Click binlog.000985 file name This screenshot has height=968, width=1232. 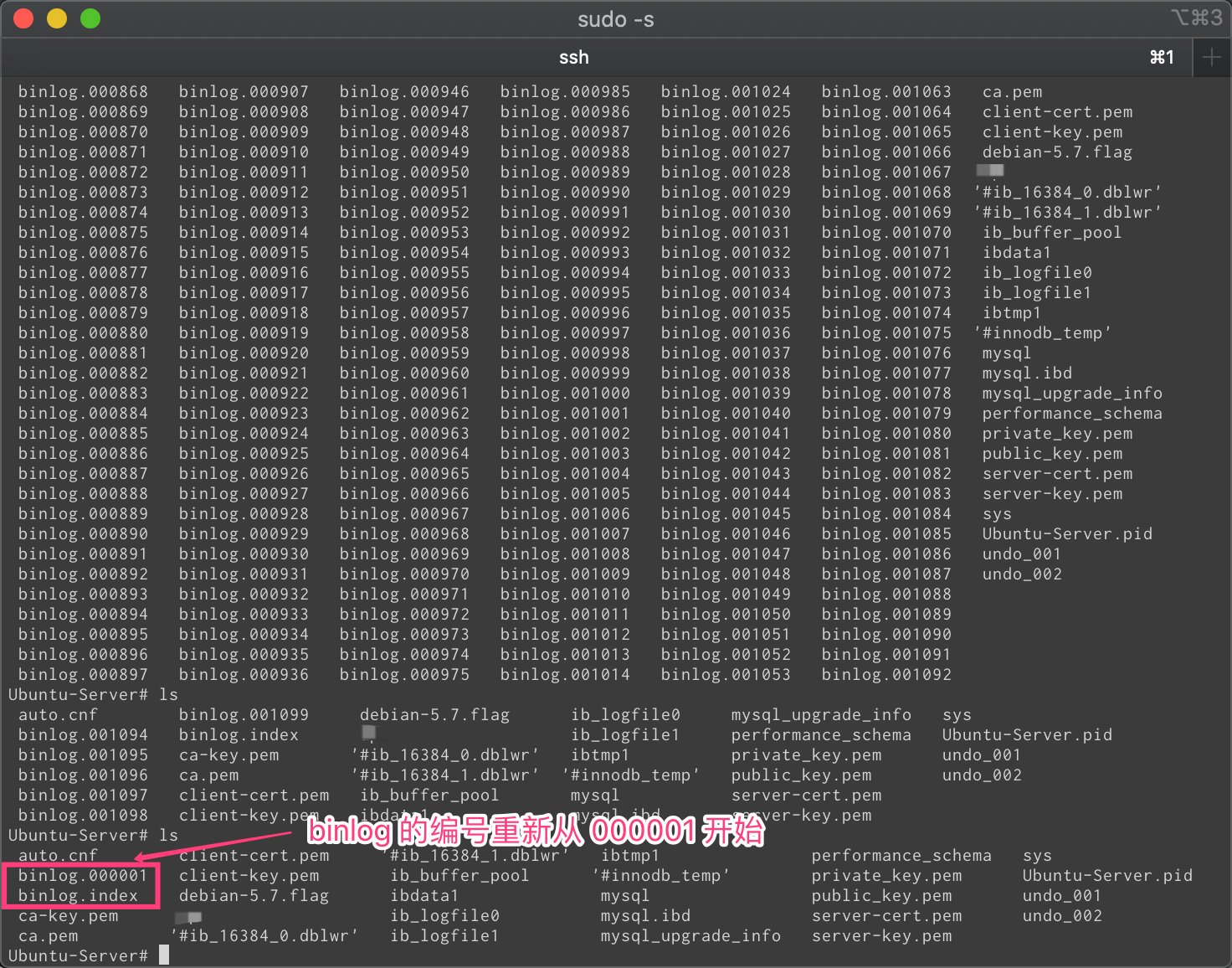point(565,91)
